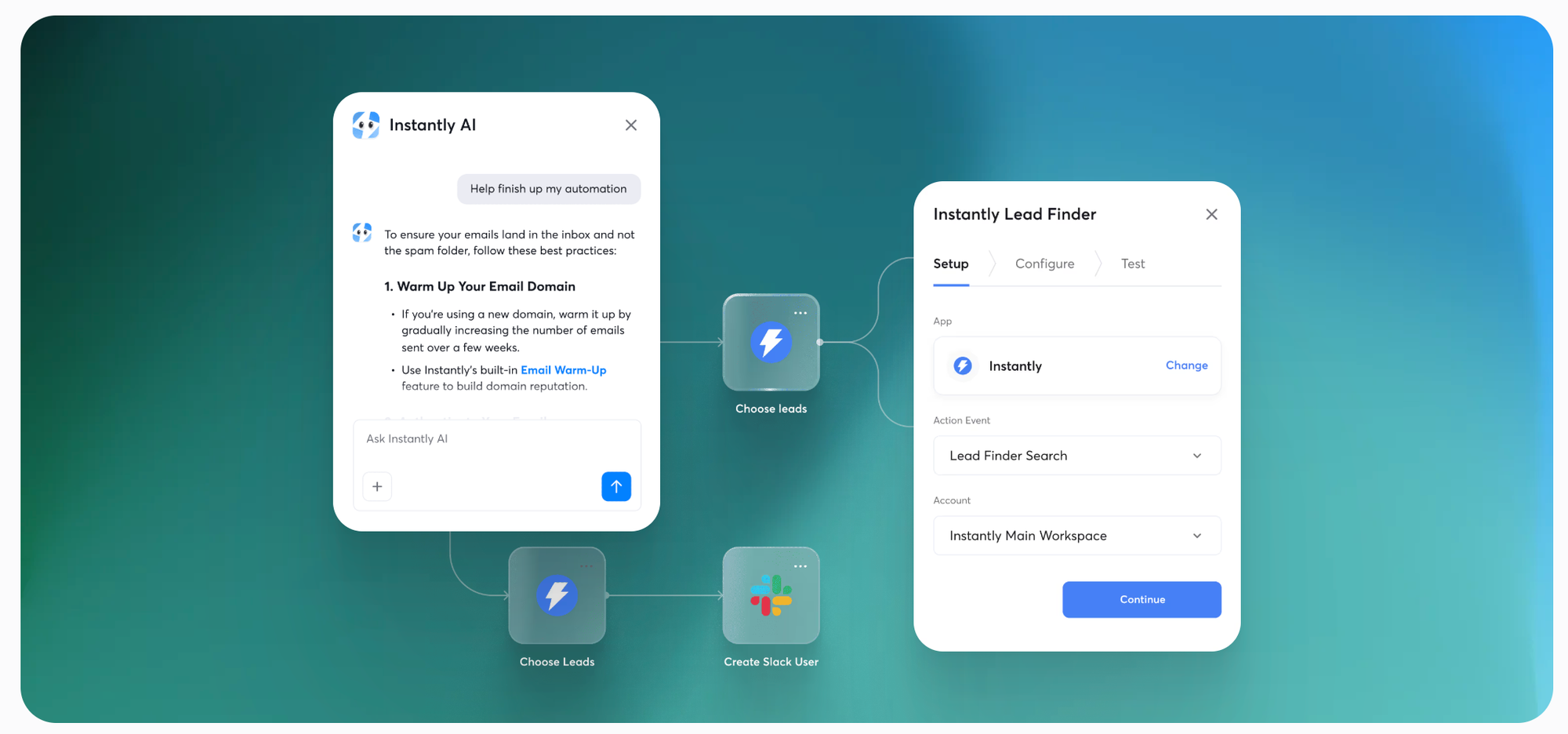This screenshot has height=734, width=1568.
Task: Switch to the Test tab
Action: 1133,263
